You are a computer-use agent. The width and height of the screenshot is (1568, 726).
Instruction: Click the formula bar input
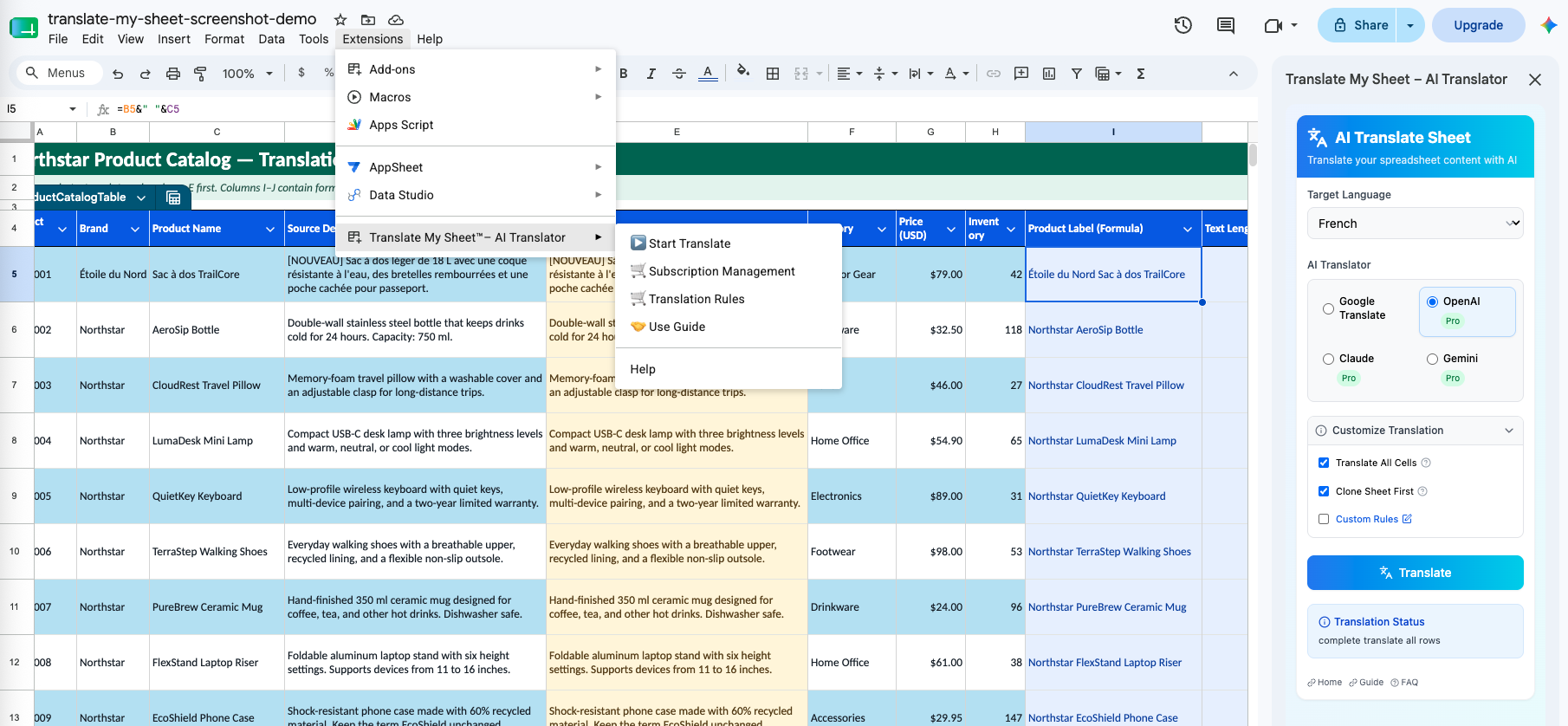click(684, 109)
